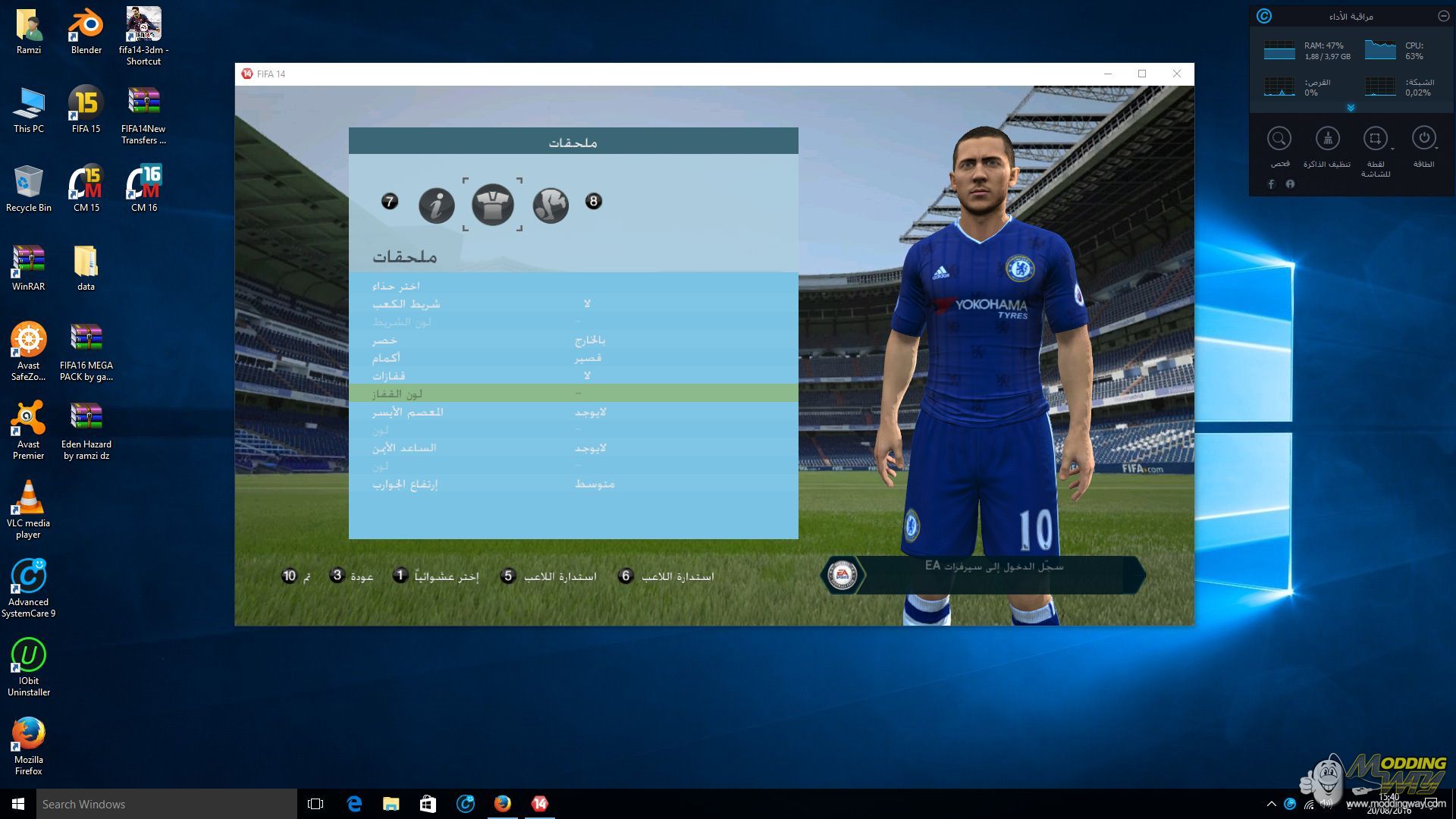Select the أكمام sleeve option row
This screenshot has height=819, width=1456.
click(573, 358)
